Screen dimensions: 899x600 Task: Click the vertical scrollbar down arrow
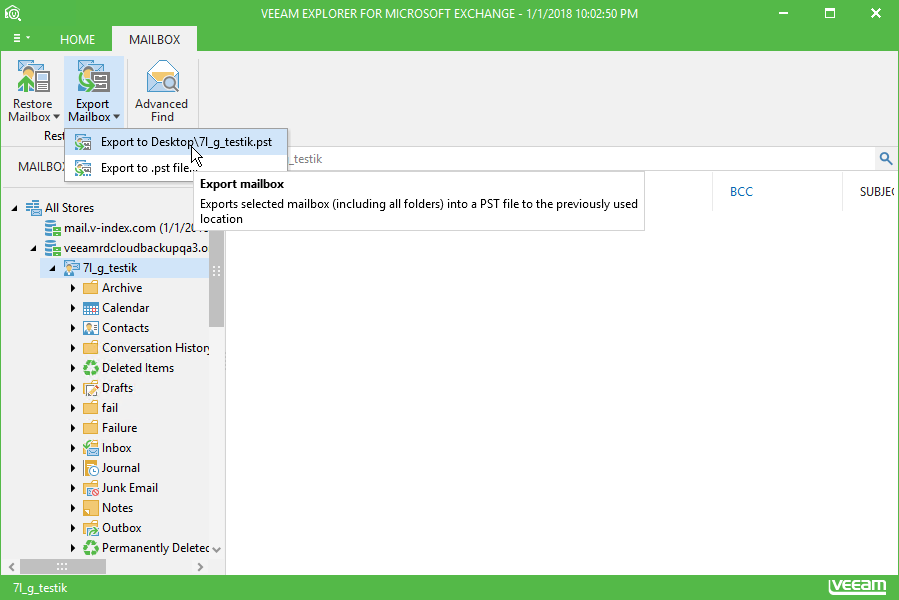216,550
